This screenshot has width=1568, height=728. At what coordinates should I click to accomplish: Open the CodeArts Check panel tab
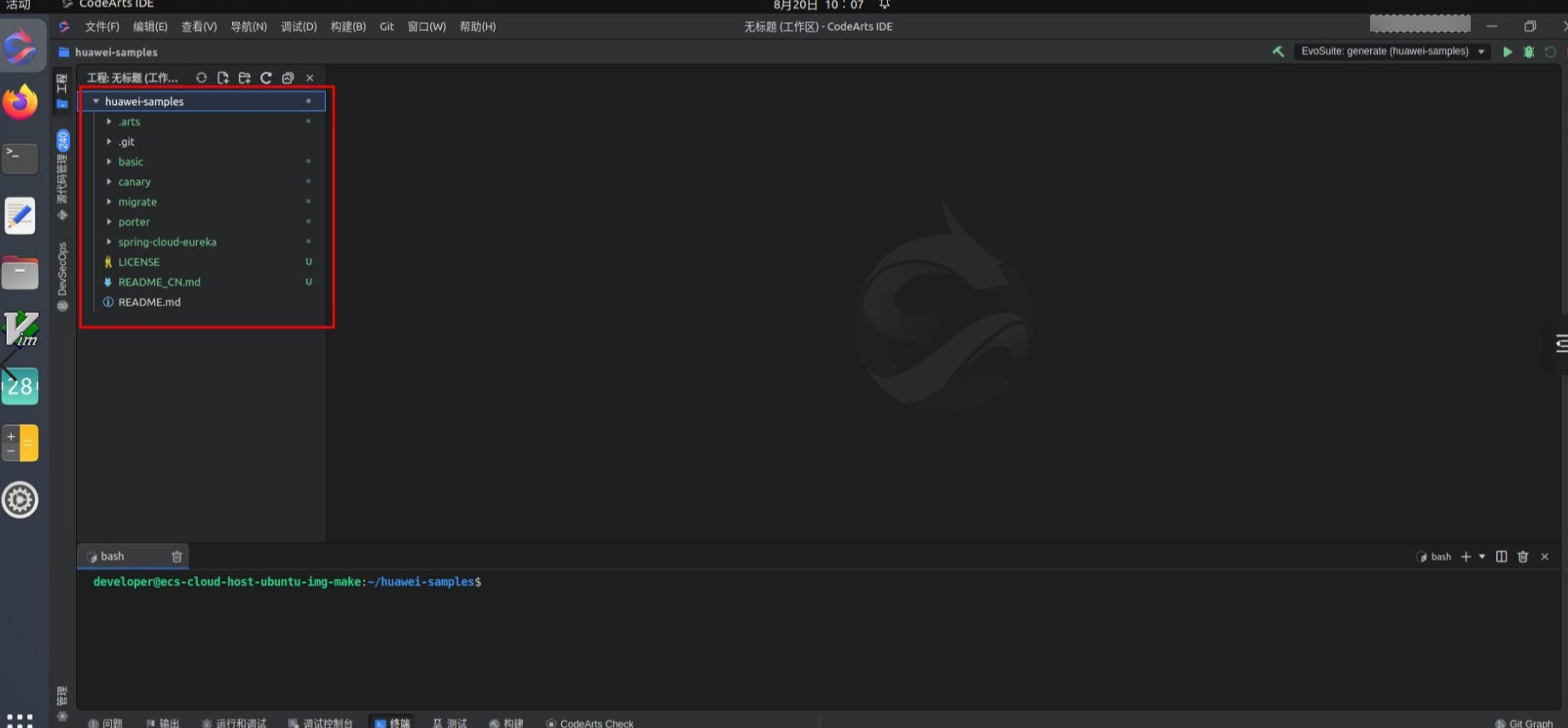point(590,723)
